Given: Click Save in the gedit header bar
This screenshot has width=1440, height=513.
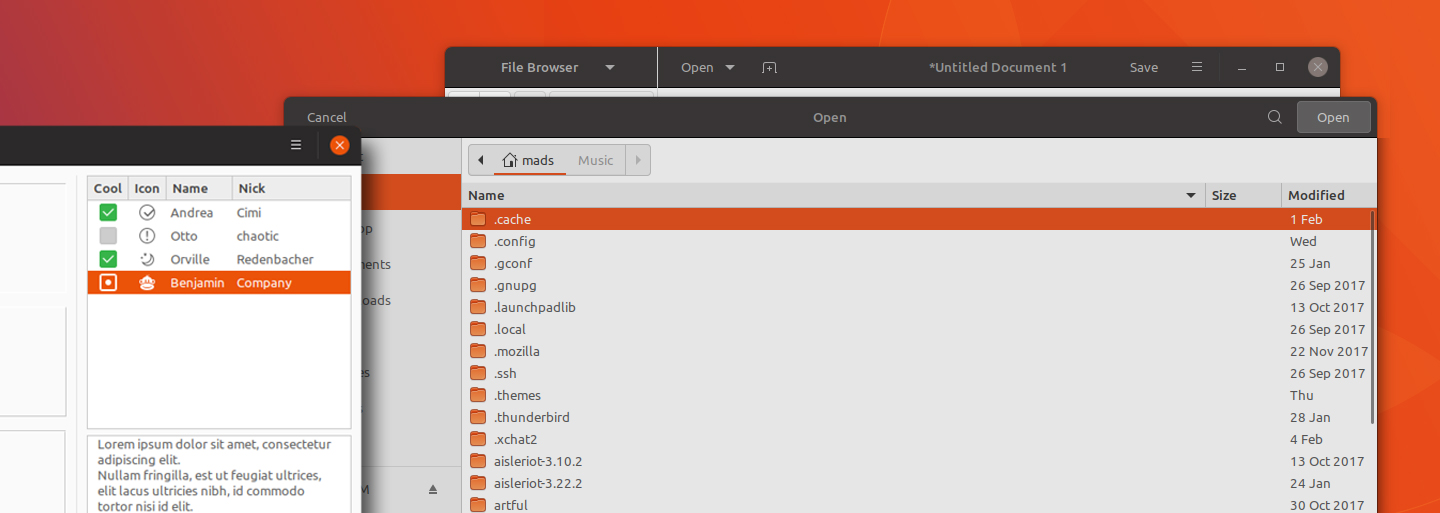Looking at the screenshot, I should 1144,68.
